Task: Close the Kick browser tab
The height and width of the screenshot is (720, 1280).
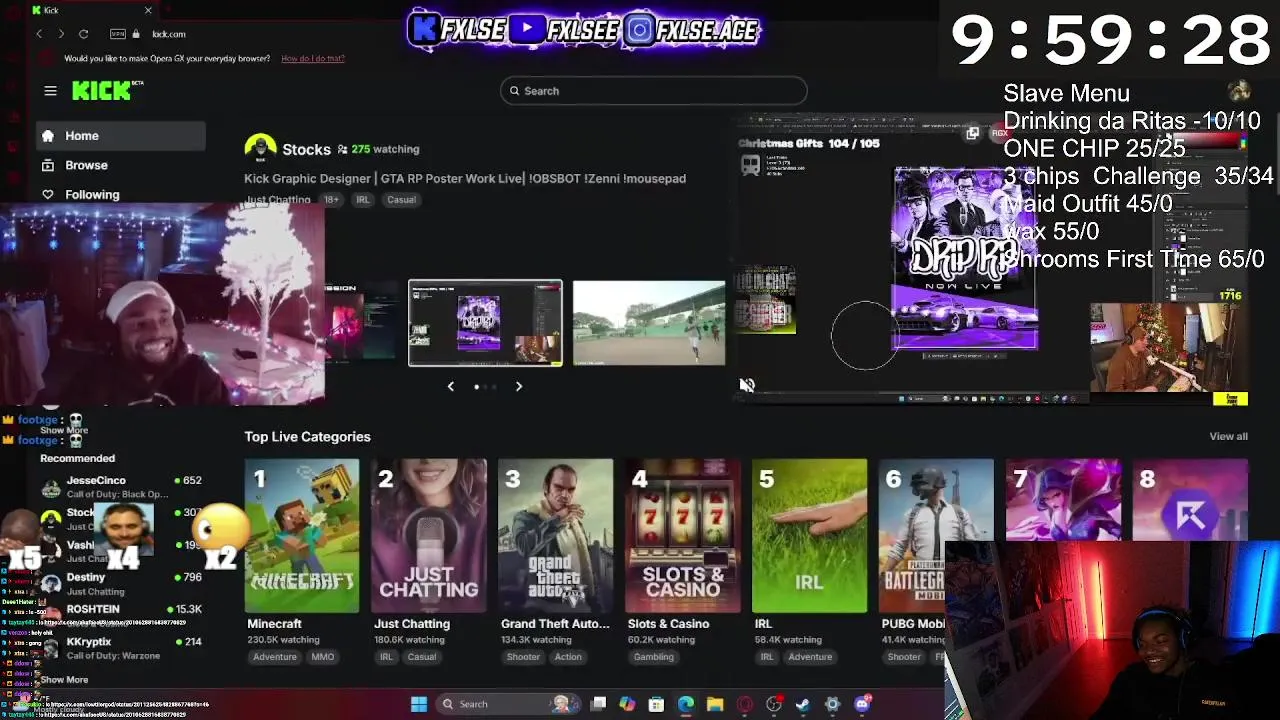Action: coord(148,10)
